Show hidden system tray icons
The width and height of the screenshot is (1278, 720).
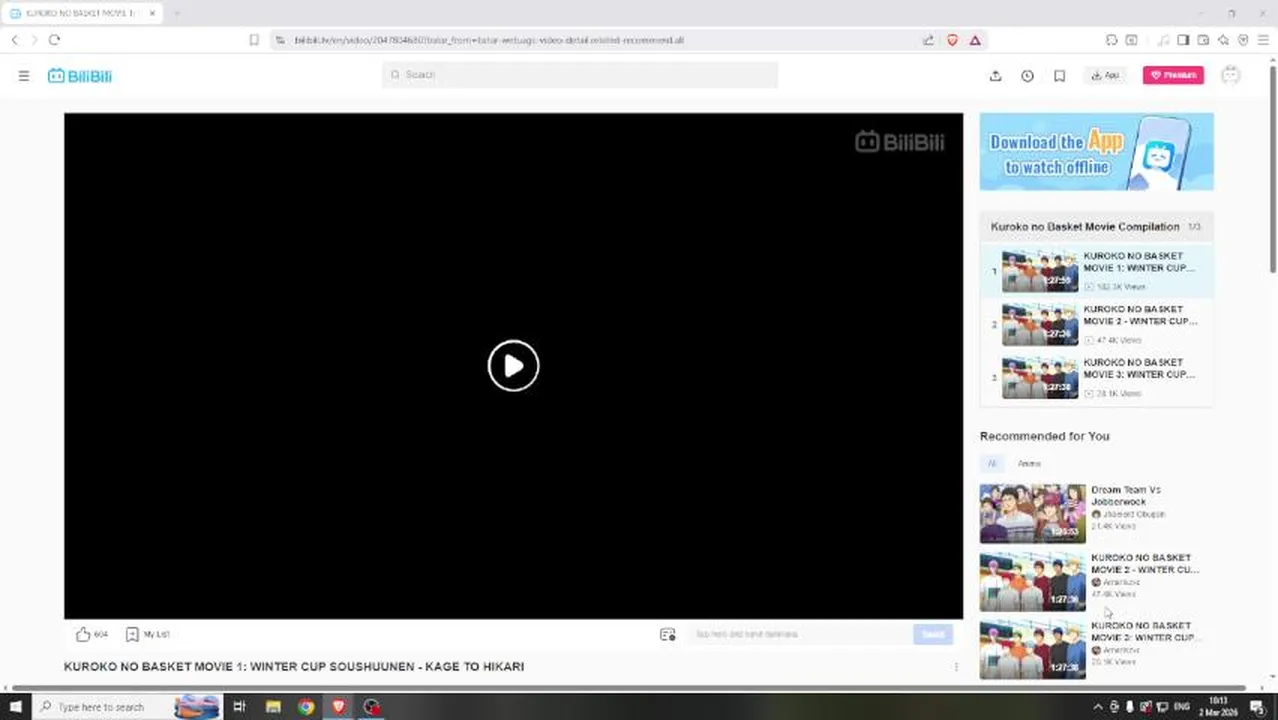coord(1098,707)
